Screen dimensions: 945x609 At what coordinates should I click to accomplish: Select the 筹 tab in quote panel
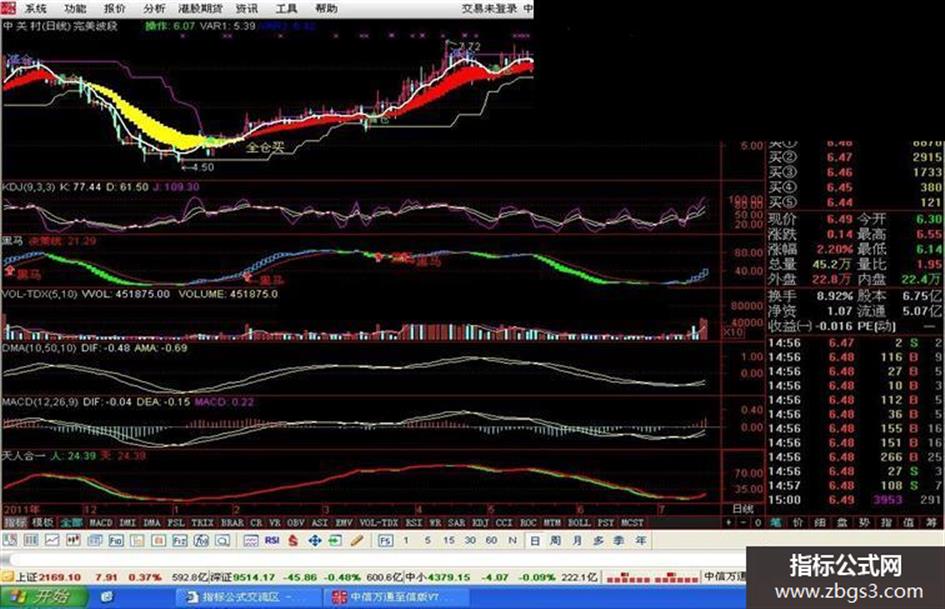coord(931,523)
